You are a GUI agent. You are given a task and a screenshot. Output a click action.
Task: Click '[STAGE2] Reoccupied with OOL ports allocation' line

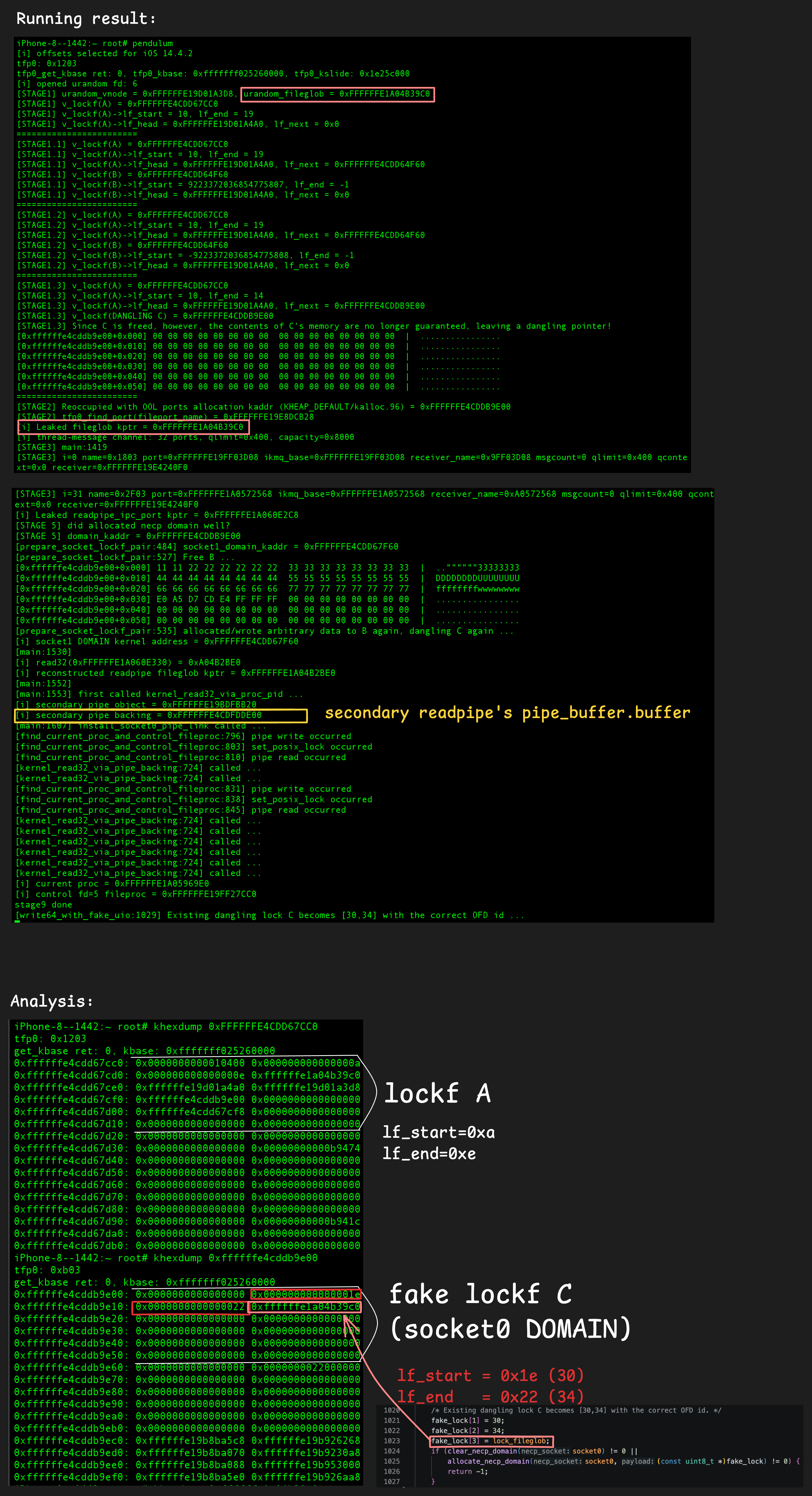click(264, 407)
